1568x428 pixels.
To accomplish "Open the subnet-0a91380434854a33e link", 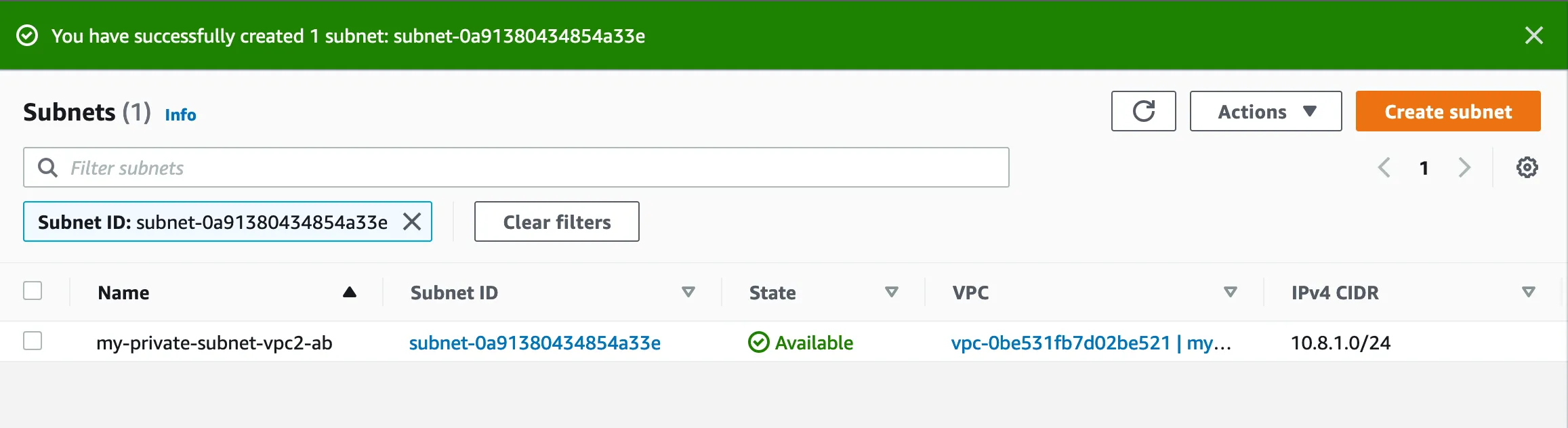I will click(x=535, y=343).
